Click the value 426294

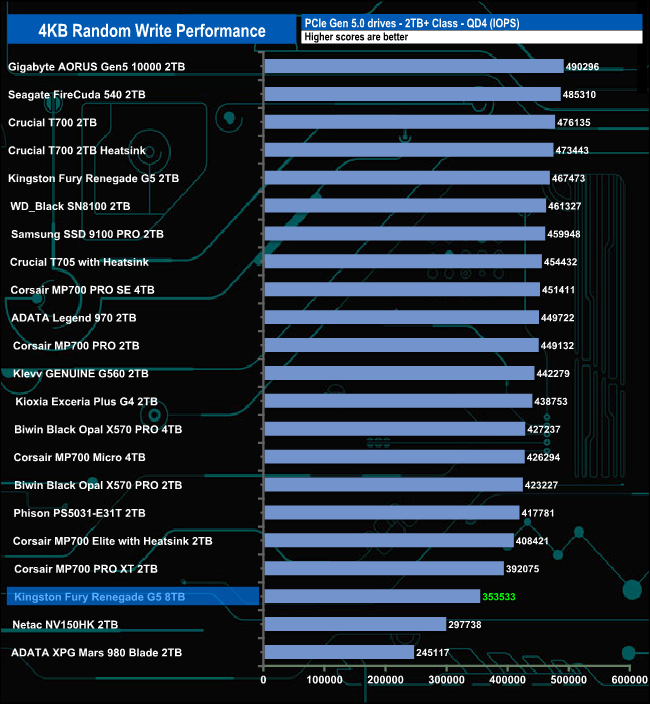pyautogui.click(x=543, y=457)
